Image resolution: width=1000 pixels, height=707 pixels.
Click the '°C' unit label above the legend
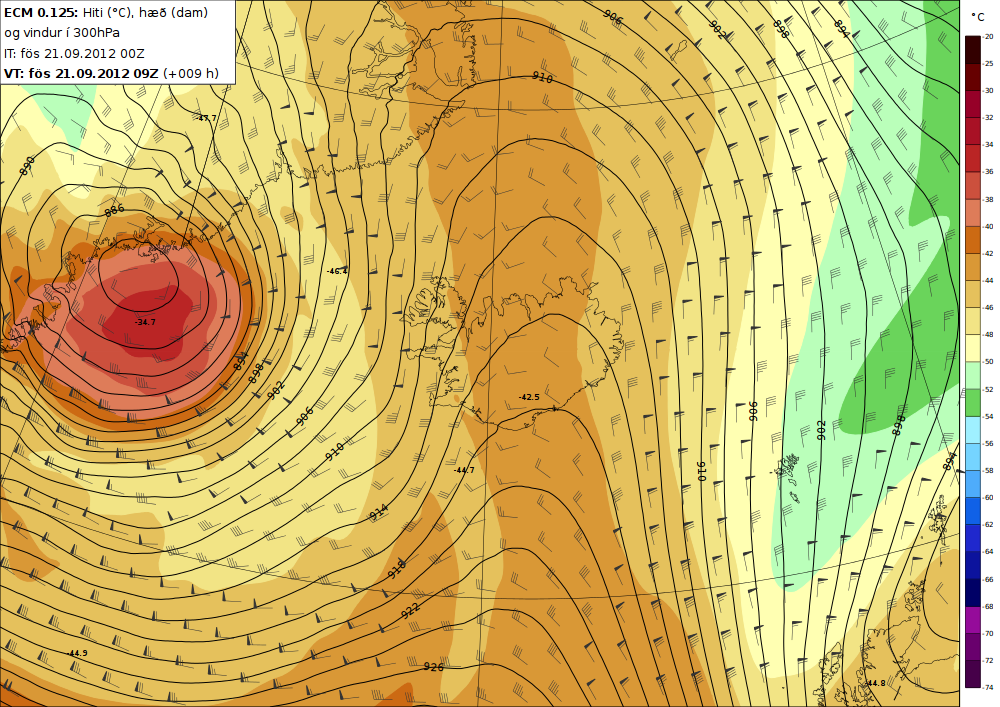pyautogui.click(x=978, y=17)
